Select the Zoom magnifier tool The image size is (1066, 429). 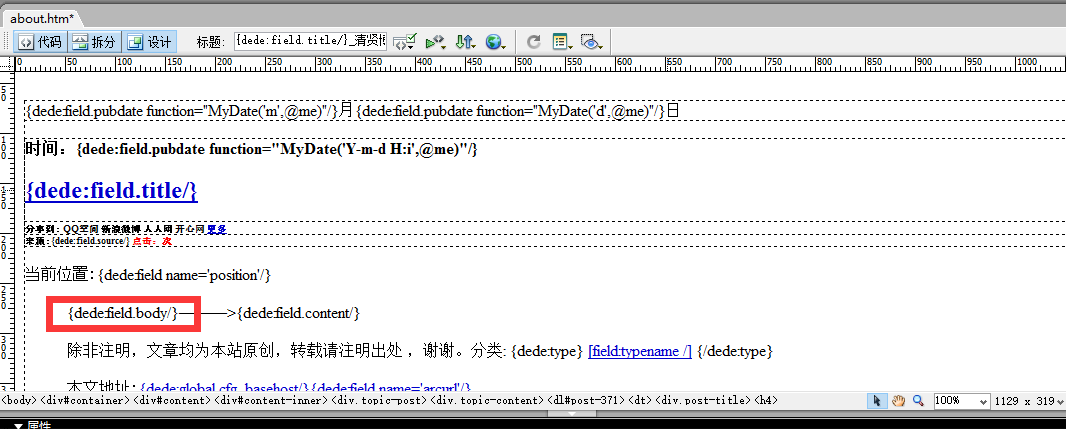pos(918,401)
